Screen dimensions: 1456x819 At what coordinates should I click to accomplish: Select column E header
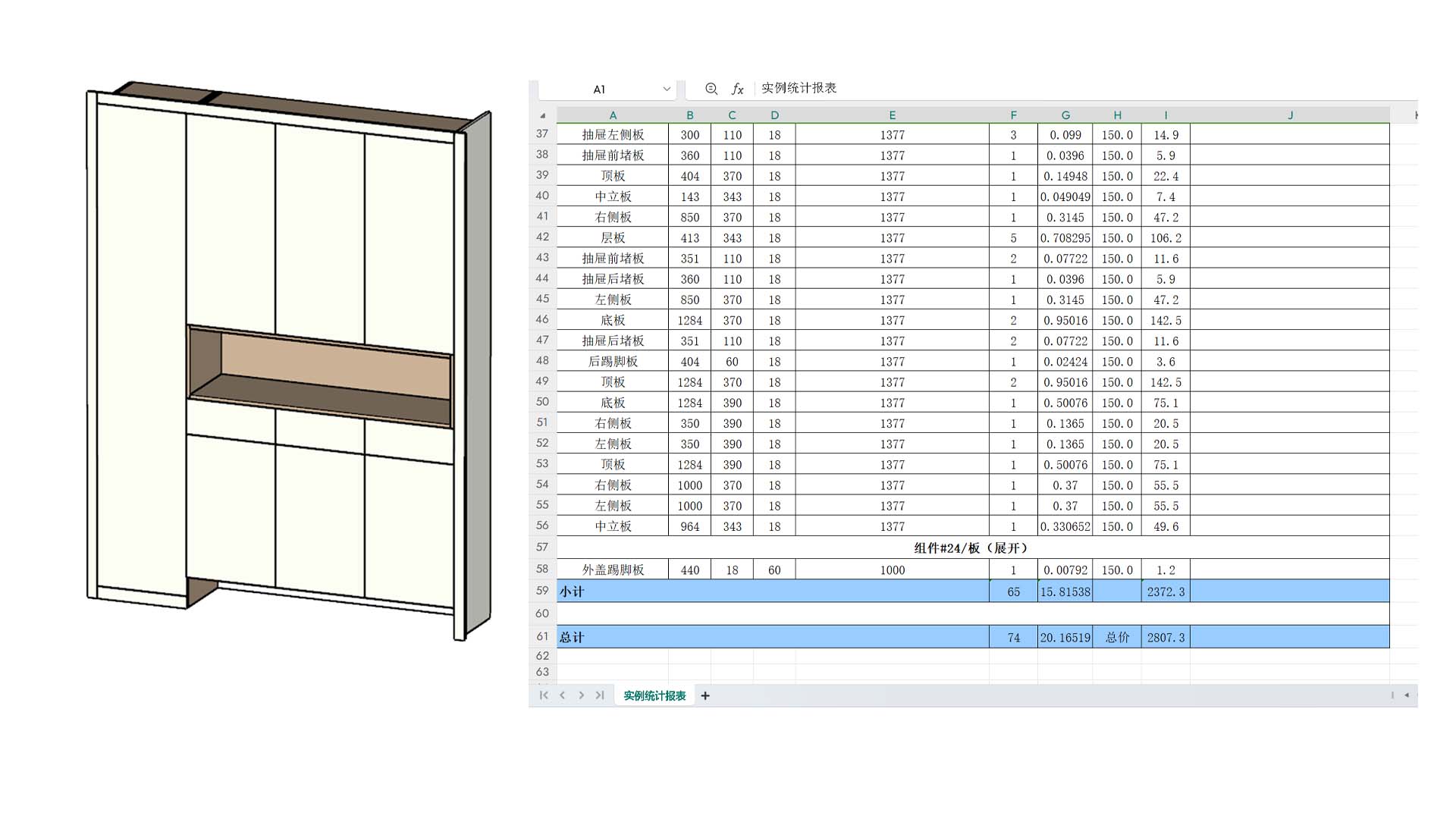click(892, 115)
